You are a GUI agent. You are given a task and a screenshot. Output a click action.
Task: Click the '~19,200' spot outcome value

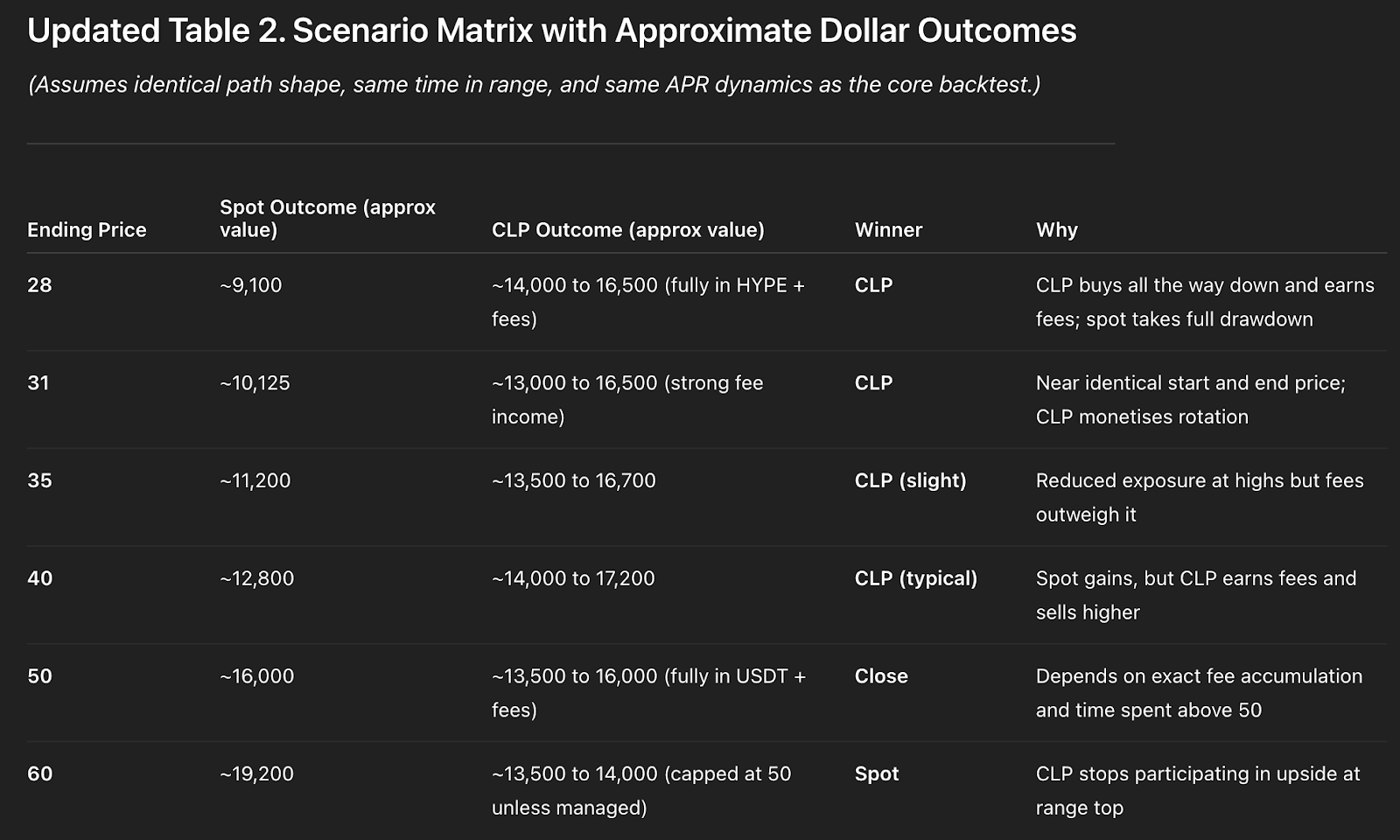pos(256,774)
